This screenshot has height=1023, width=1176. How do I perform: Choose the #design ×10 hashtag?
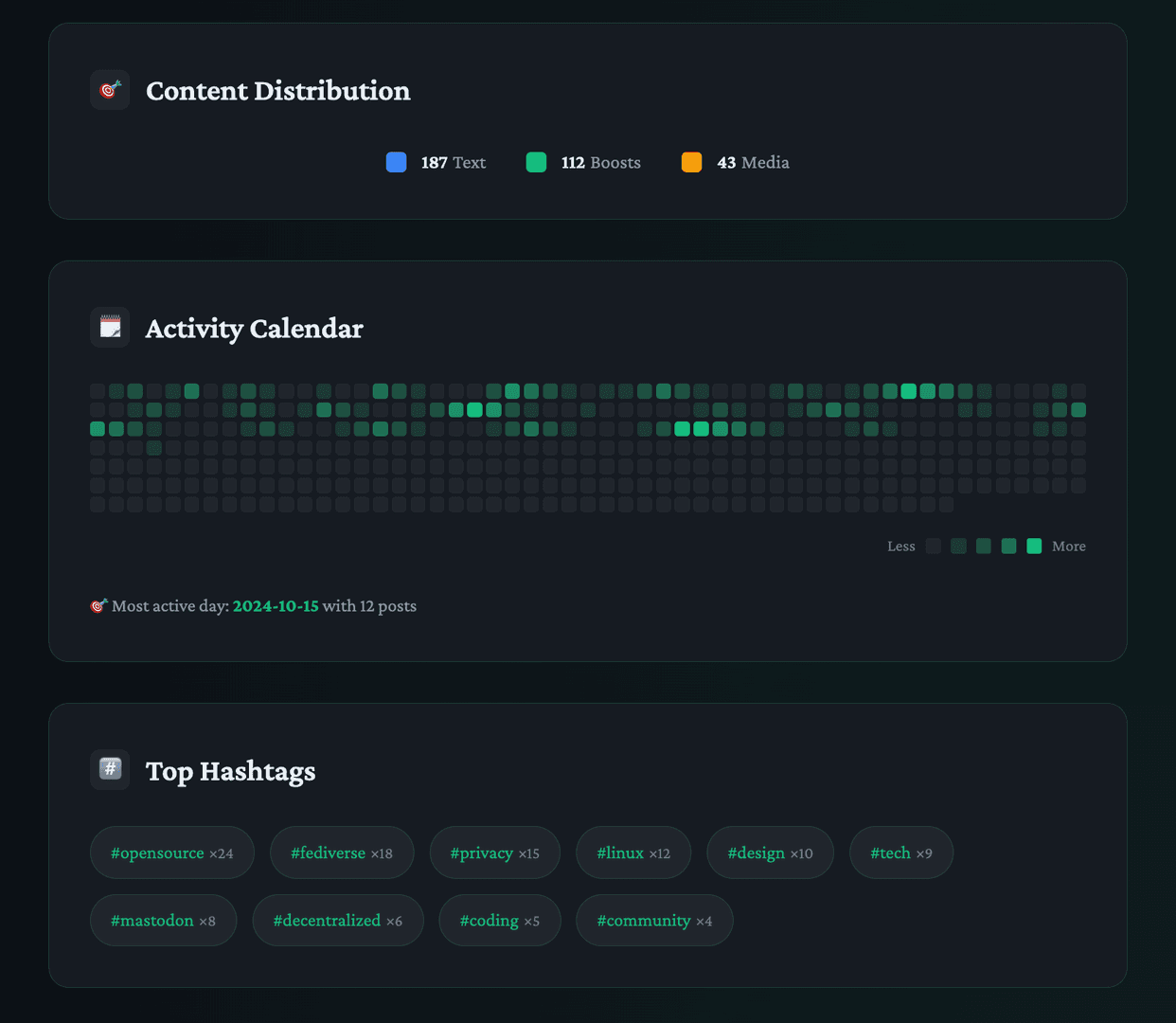coord(771,852)
